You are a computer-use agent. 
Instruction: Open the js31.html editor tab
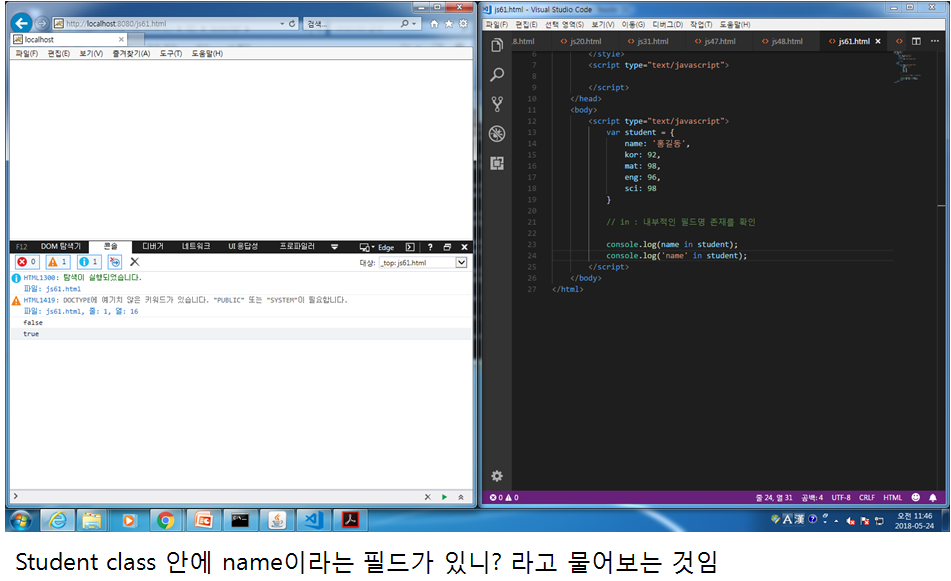[x=648, y=41]
